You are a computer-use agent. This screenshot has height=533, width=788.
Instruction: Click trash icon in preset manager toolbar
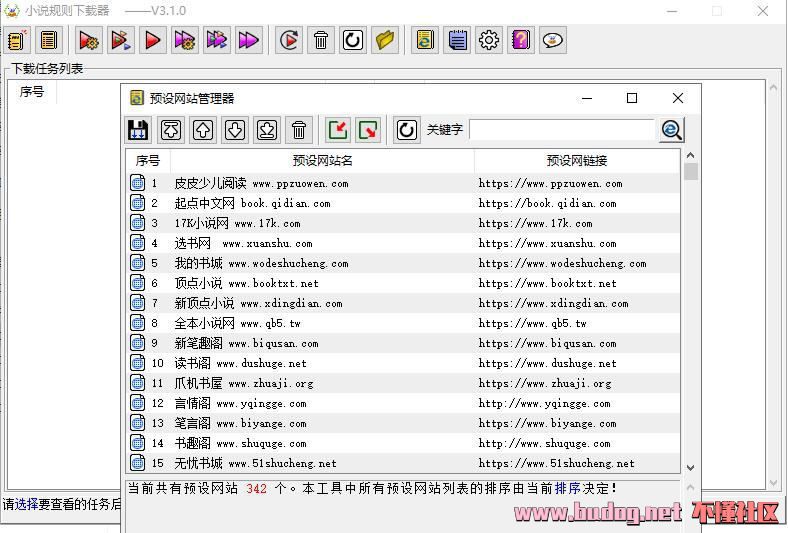pyautogui.click(x=299, y=130)
